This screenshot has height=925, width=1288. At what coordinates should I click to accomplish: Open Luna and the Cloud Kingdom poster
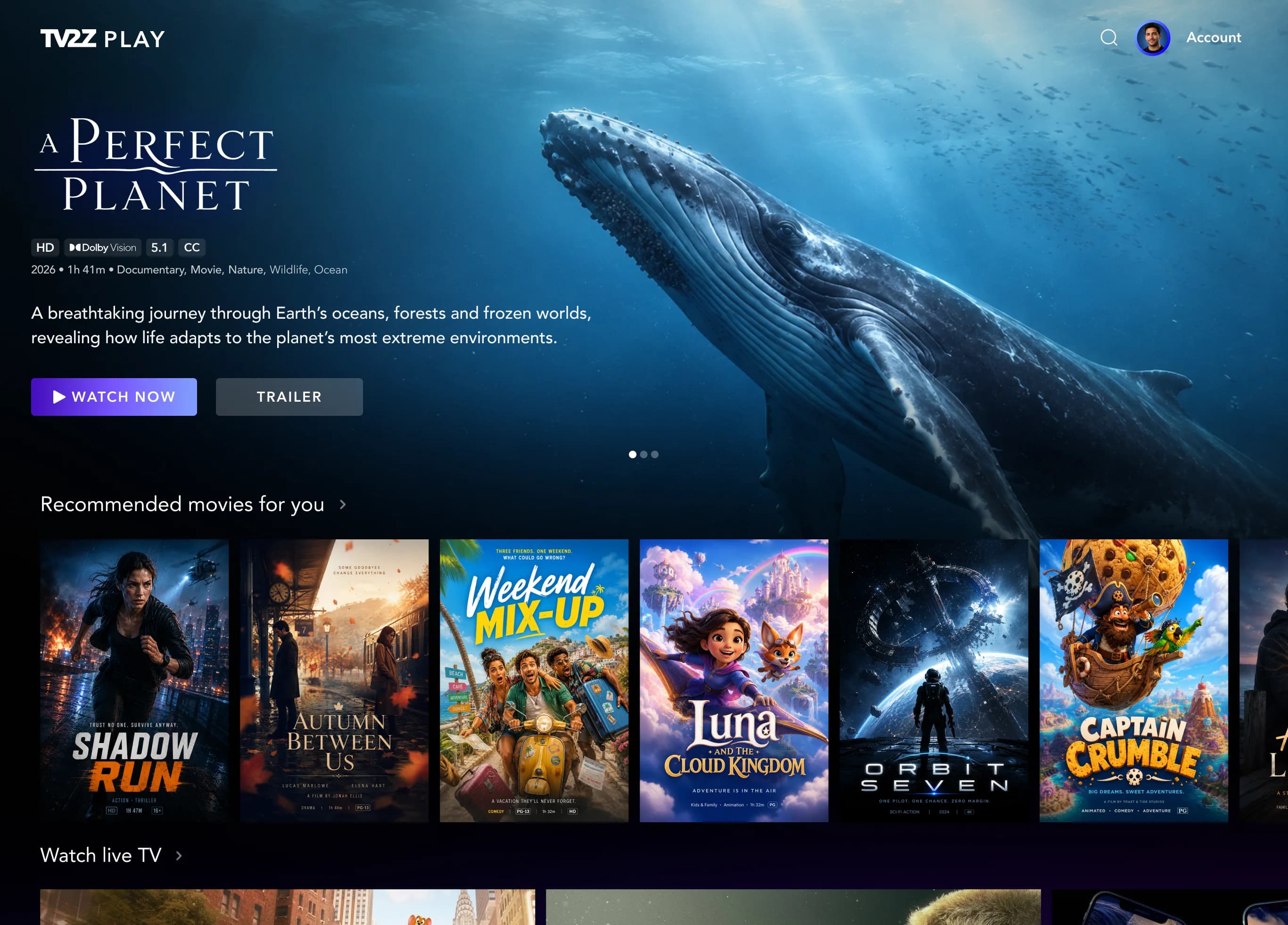[x=735, y=680]
